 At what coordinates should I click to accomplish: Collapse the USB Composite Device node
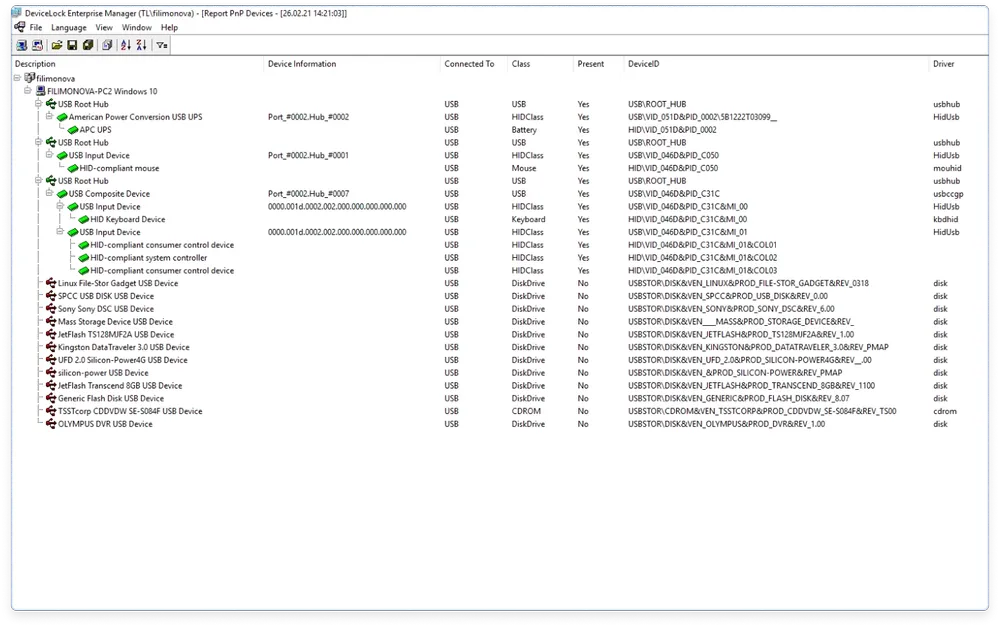[49, 193]
